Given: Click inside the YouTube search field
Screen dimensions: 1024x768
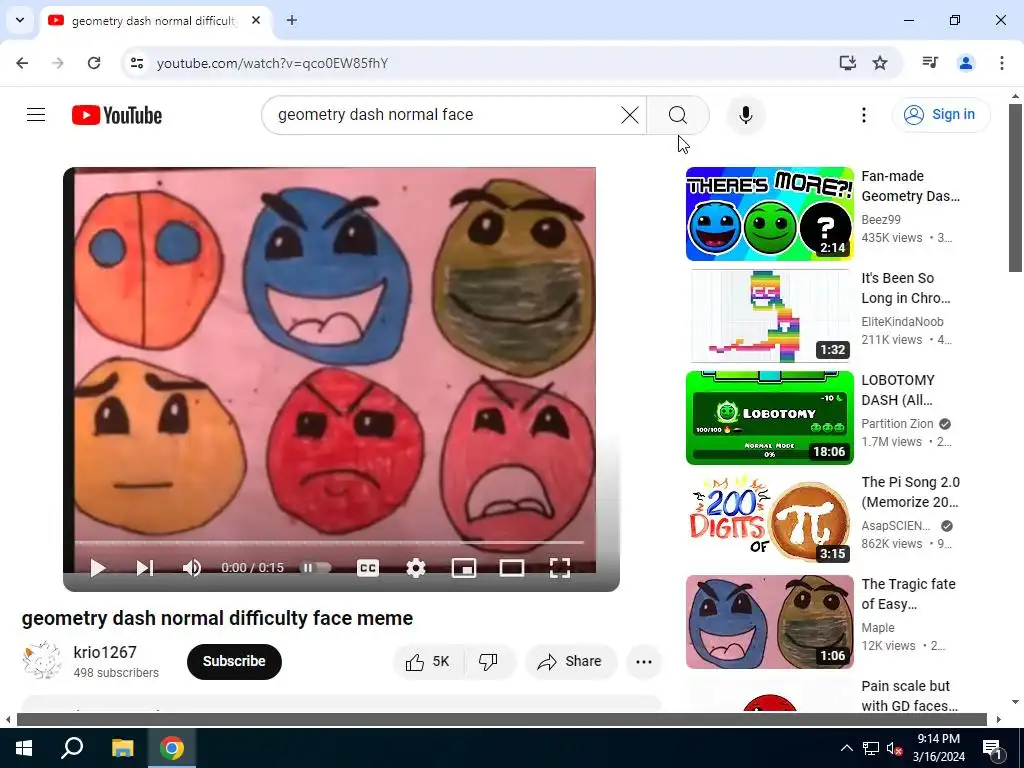Looking at the screenshot, I should click(x=444, y=115).
